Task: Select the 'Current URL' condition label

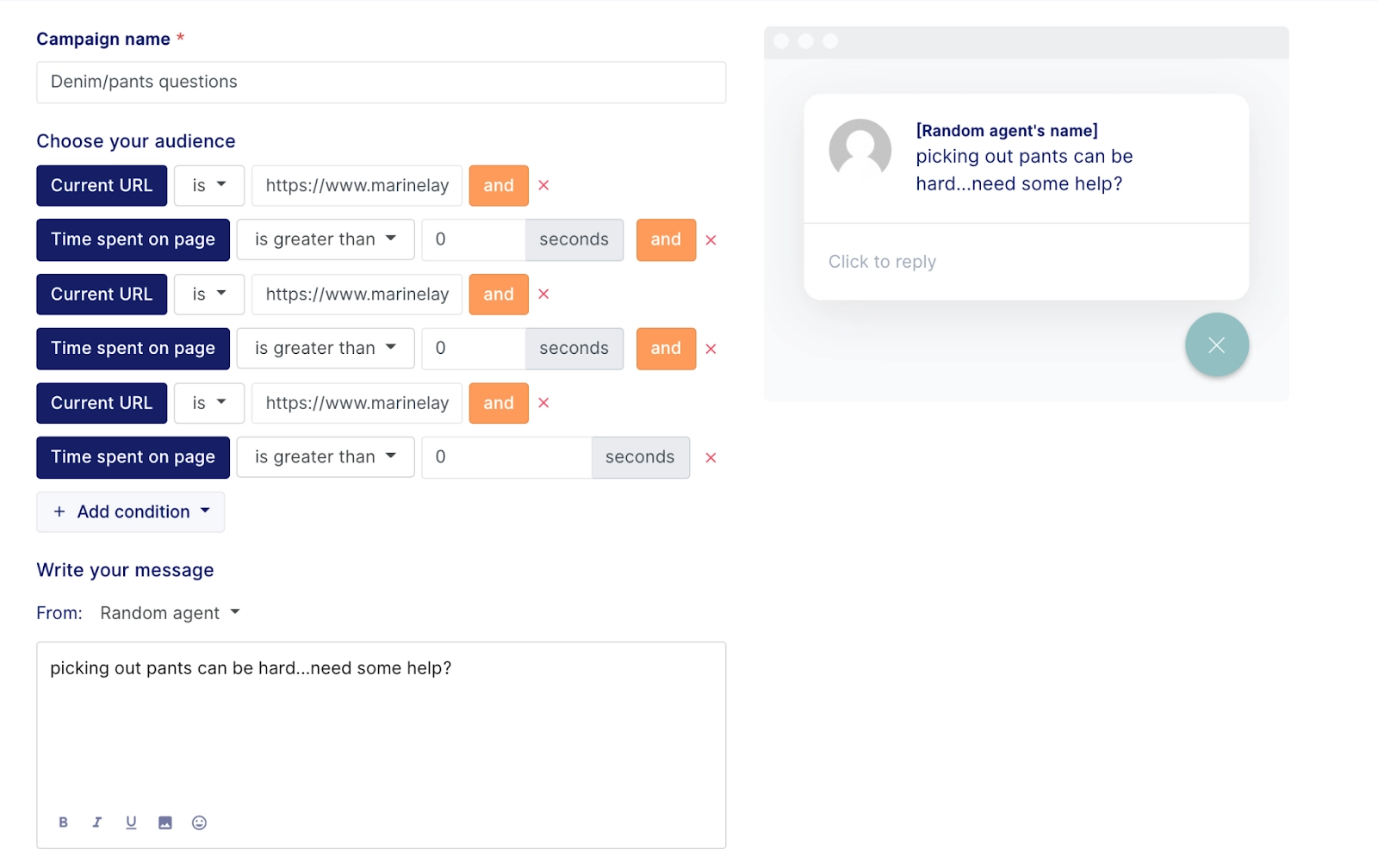Action: (101, 185)
